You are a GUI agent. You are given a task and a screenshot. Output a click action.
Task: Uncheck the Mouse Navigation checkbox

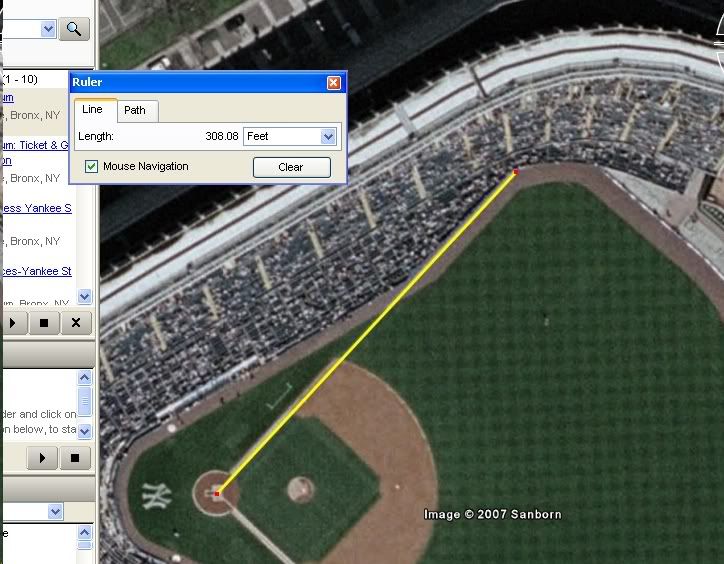[x=91, y=166]
